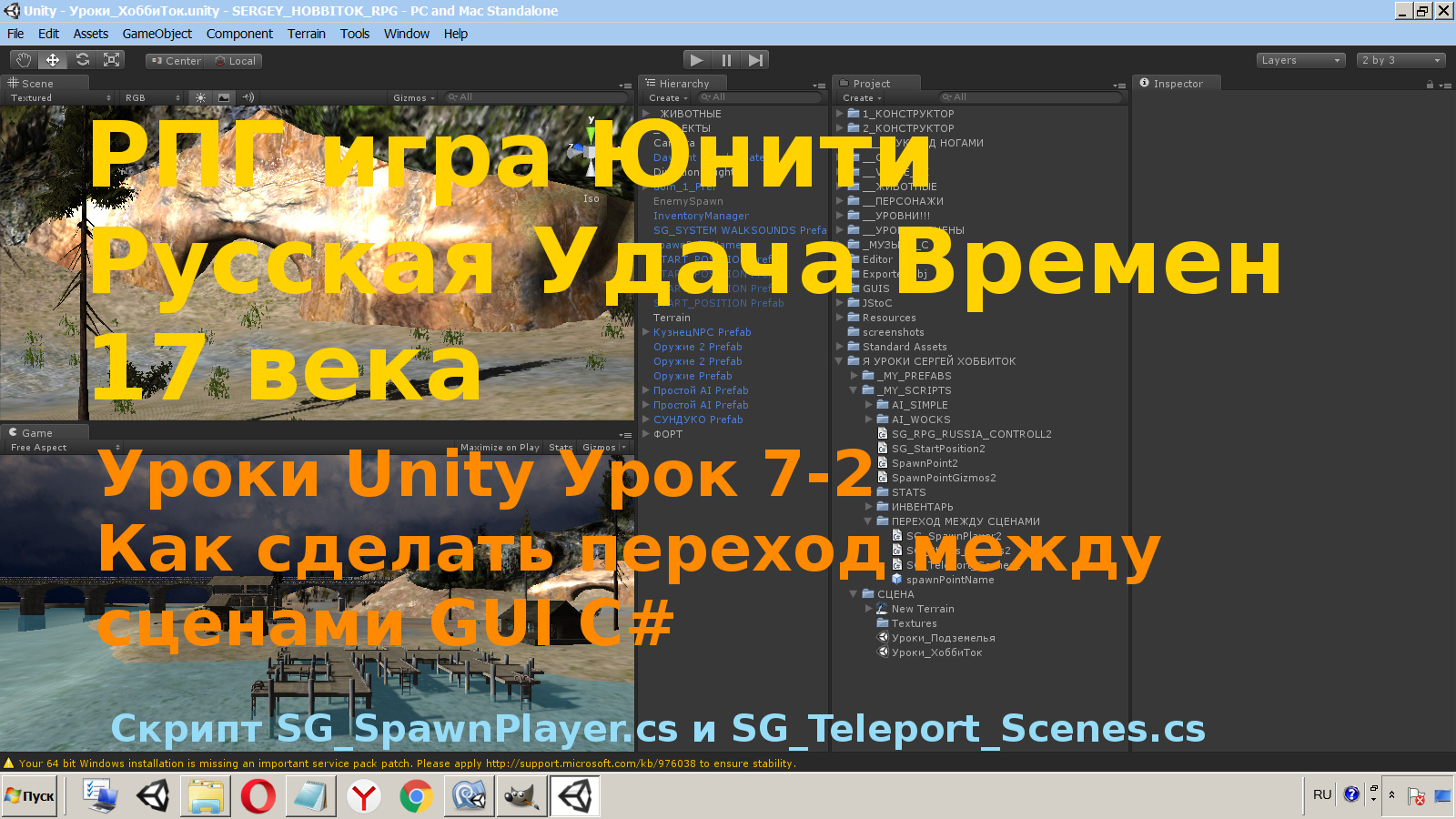The width and height of the screenshot is (1456, 819).
Task: Open the Textured draw mode dropdown
Action: tap(60, 97)
